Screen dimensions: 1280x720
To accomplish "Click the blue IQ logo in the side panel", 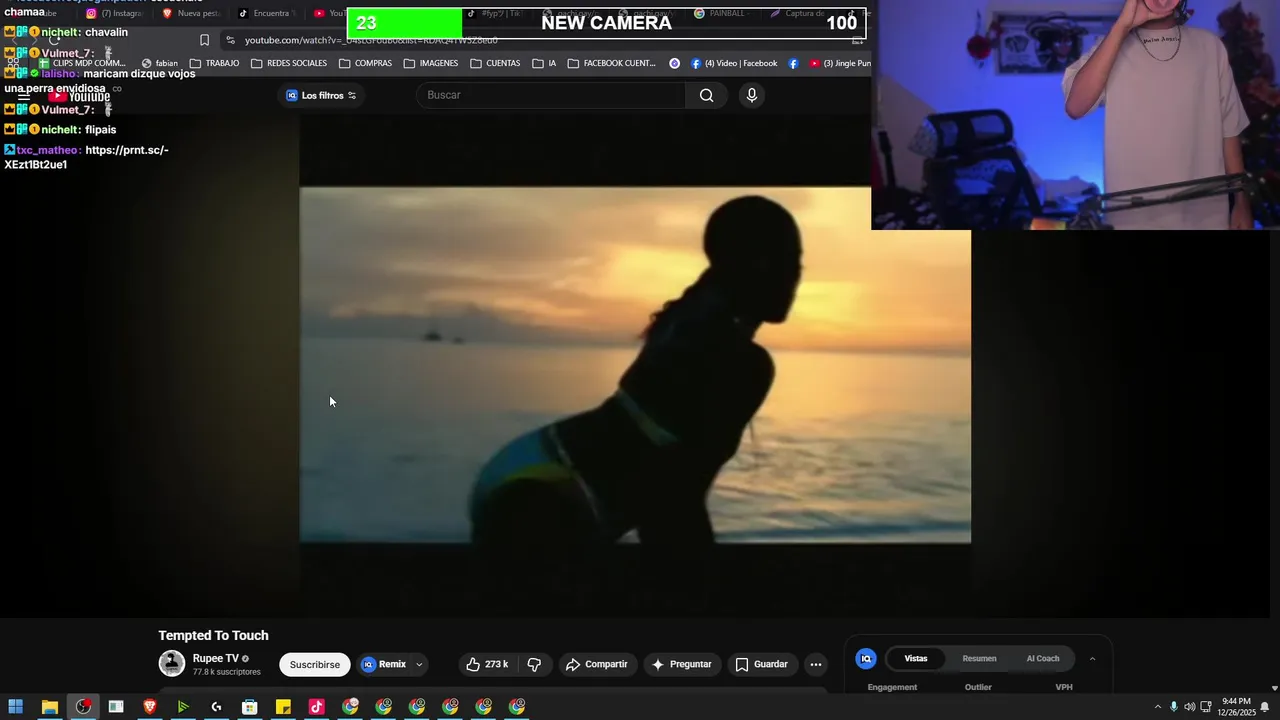I will click(x=866, y=658).
